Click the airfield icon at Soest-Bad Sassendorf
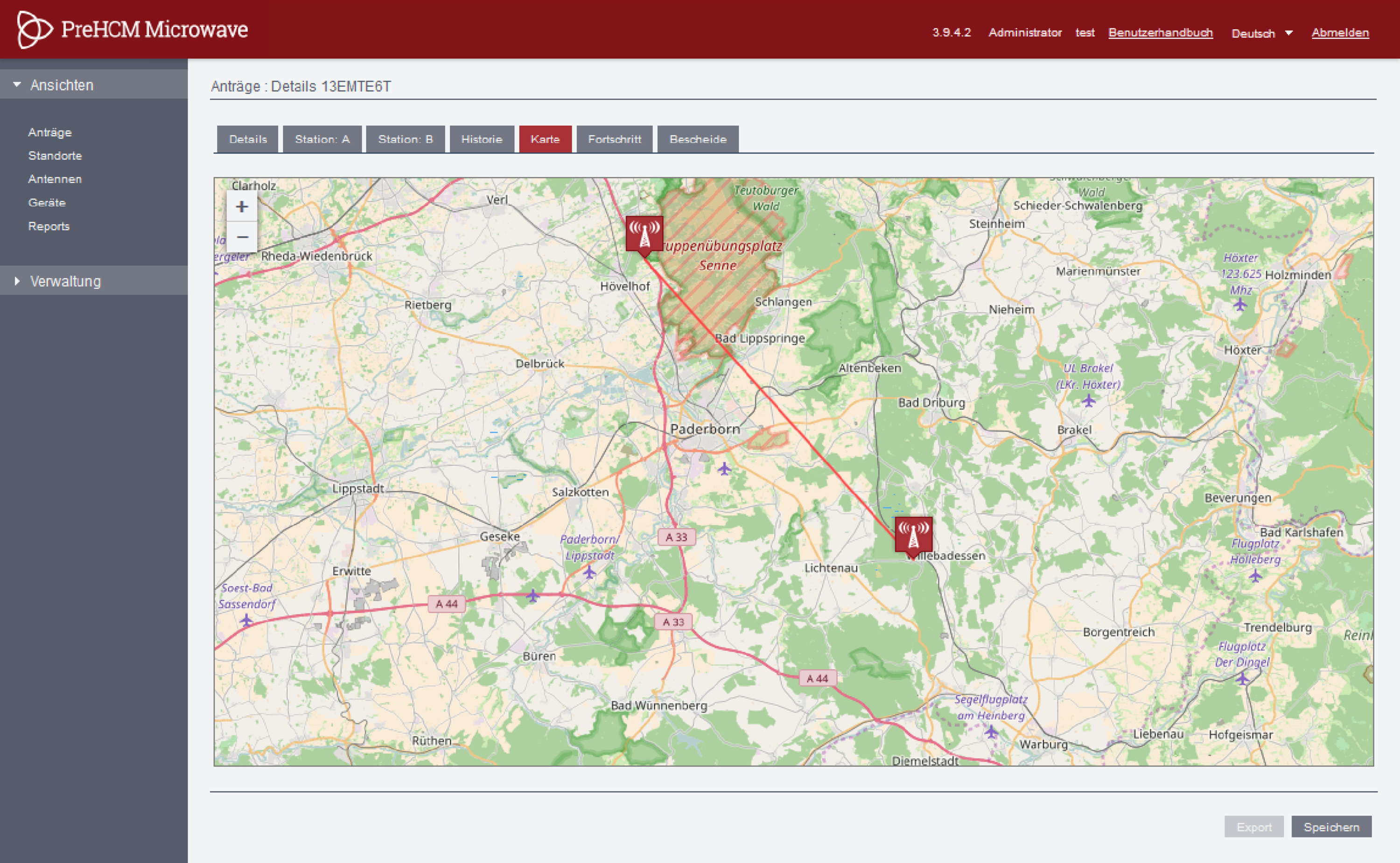This screenshot has height=863, width=1400. coord(246,620)
